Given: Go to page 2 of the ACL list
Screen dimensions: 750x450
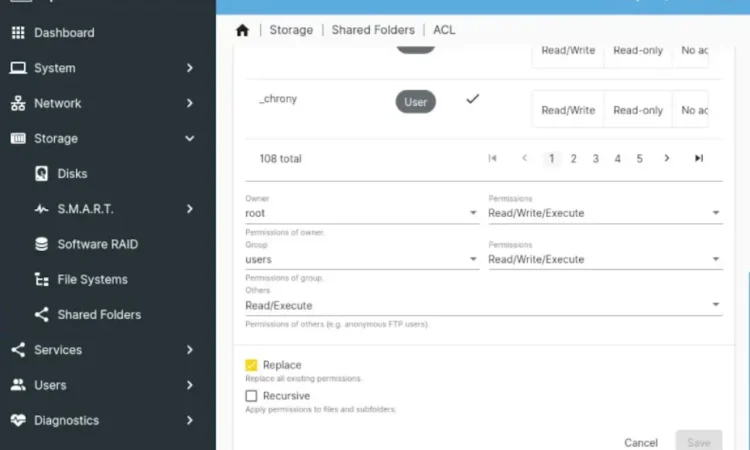Looking at the screenshot, I should coord(574,159).
